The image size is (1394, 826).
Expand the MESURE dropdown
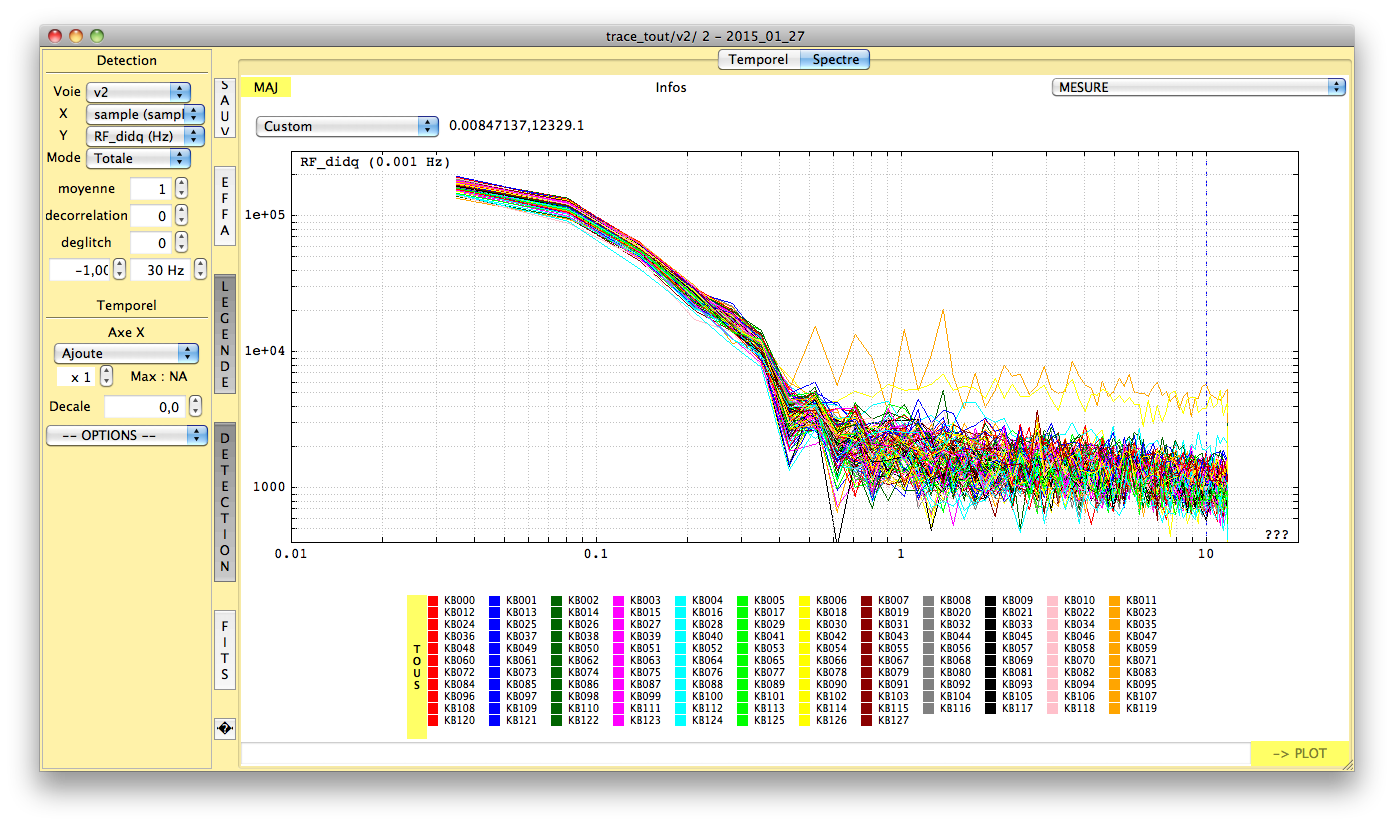click(1198, 87)
